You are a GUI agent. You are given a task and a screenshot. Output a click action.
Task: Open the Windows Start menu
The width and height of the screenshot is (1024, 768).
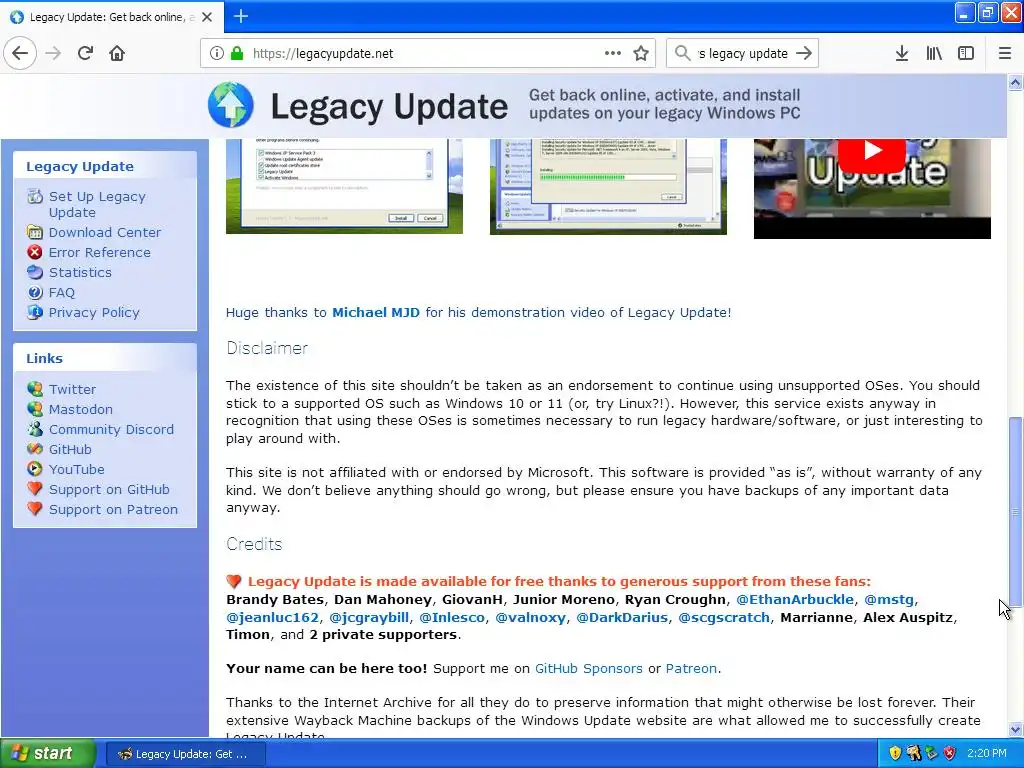[48, 754]
